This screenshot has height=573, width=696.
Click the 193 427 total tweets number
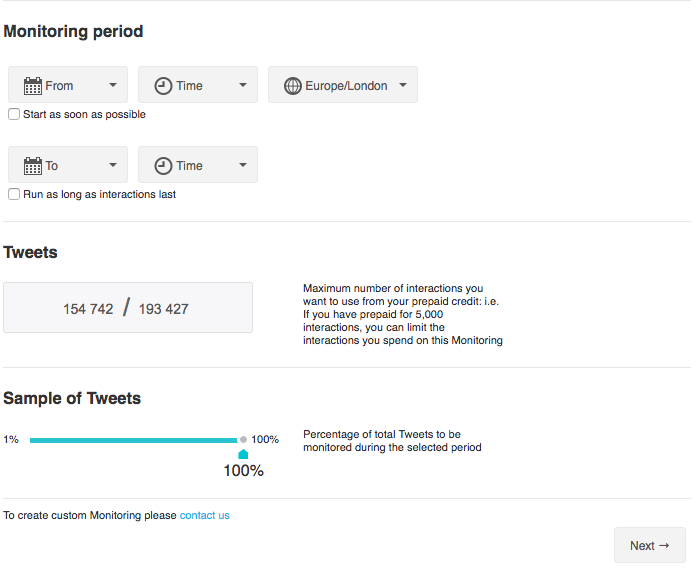(x=164, y=309)
